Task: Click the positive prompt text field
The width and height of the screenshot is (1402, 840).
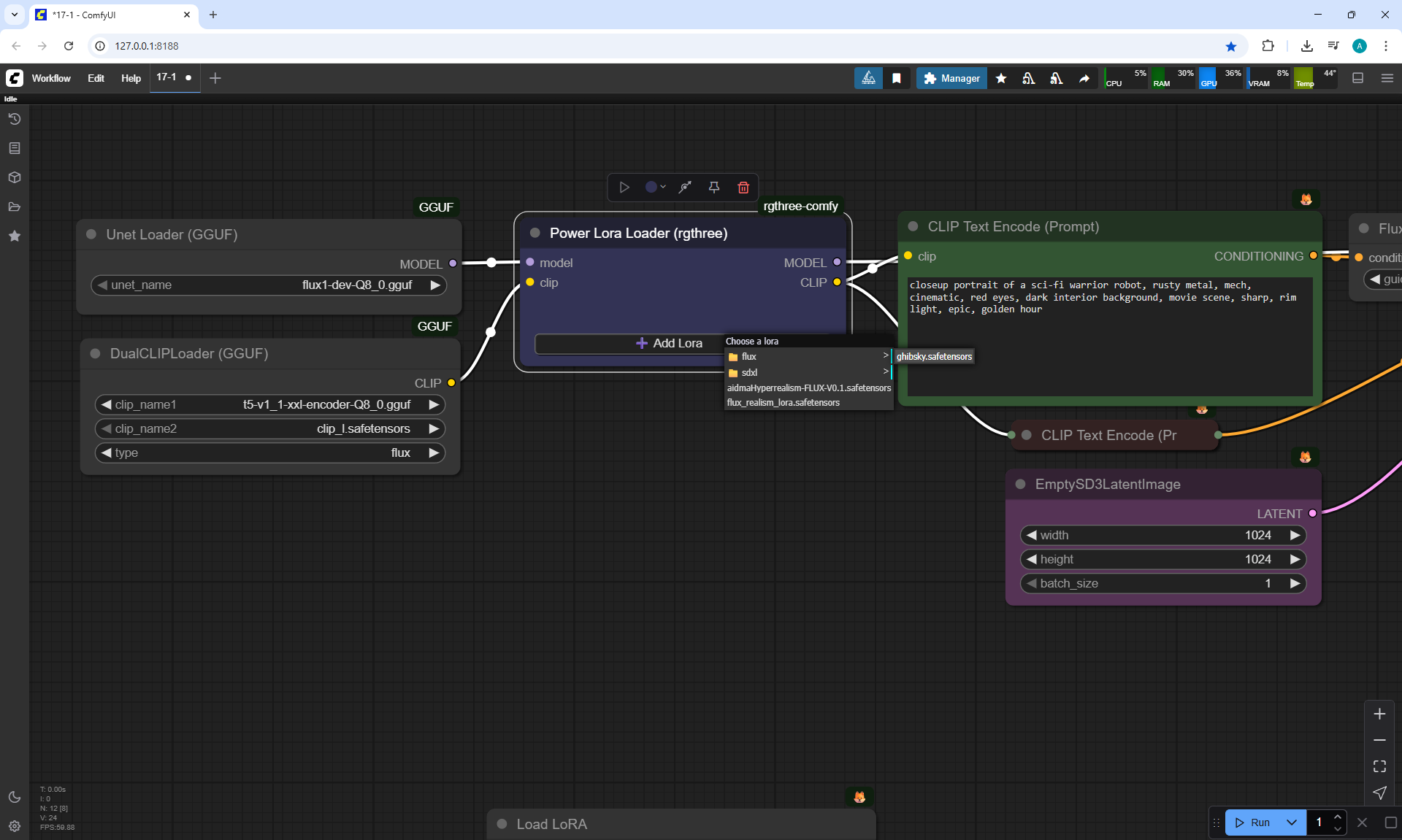Action: pos(1108,336)
